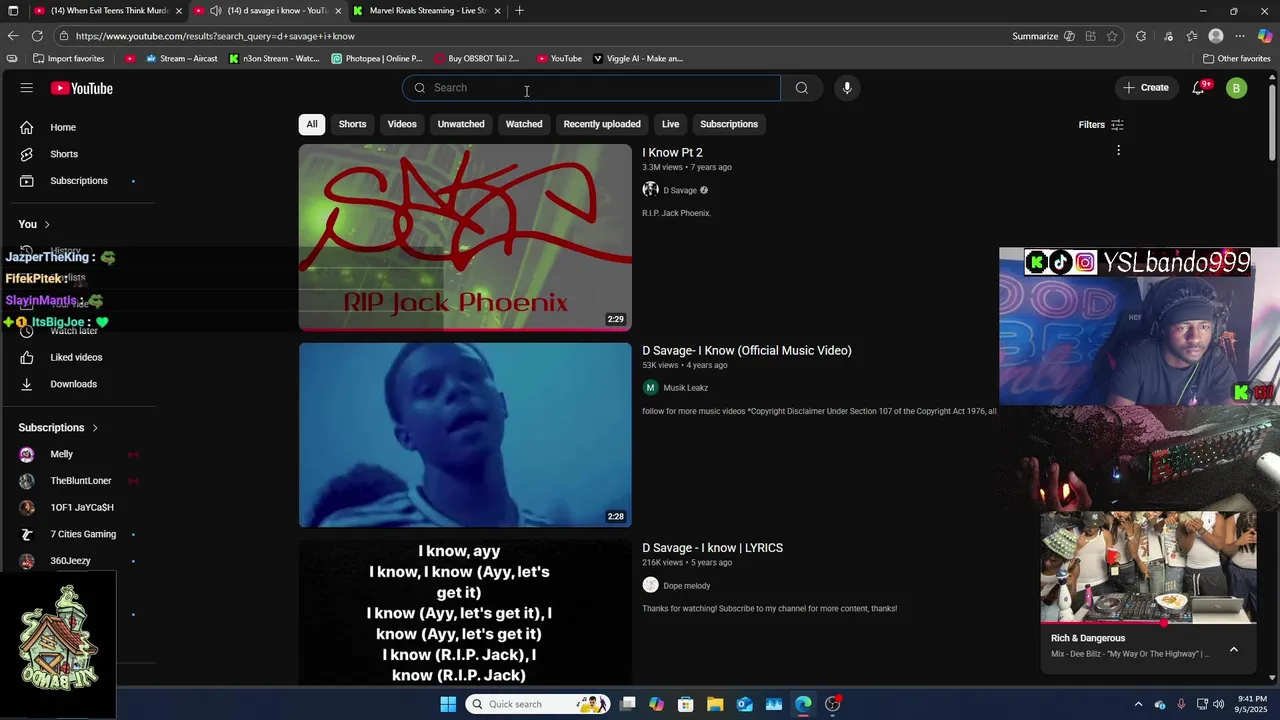Open Microsoft Store from taskbar
The image size is (1280, 720).
pos(686,704)
